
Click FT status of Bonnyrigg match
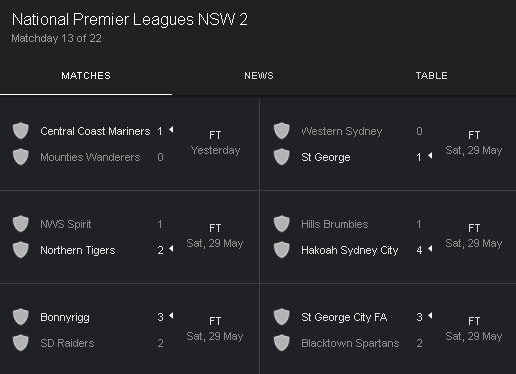pos(215,321)
